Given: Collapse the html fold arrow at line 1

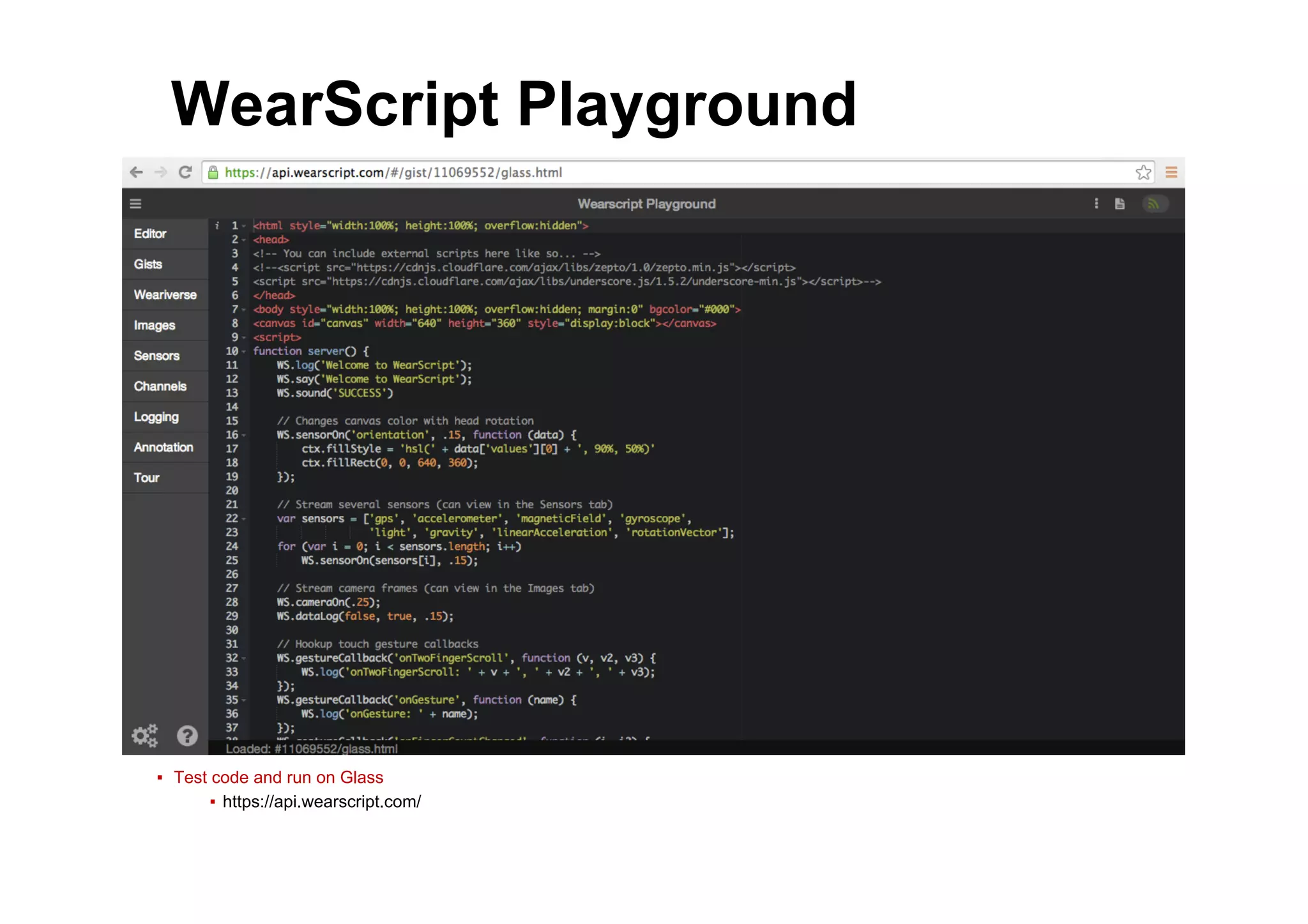Looking at the screenshot, I should pos(244,226).
